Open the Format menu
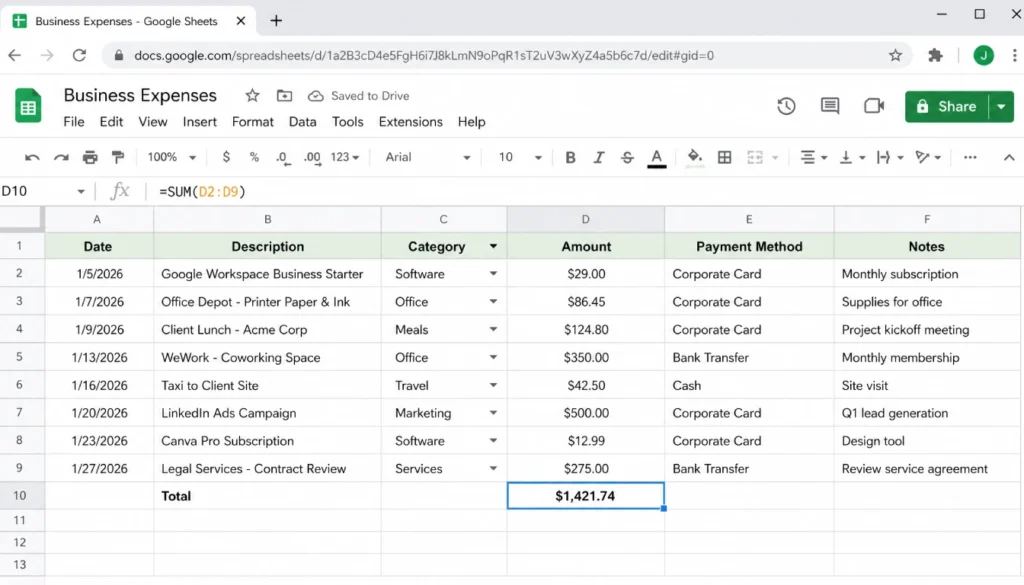This screenshot has height=585, width=1024. (x=253, y=122)
